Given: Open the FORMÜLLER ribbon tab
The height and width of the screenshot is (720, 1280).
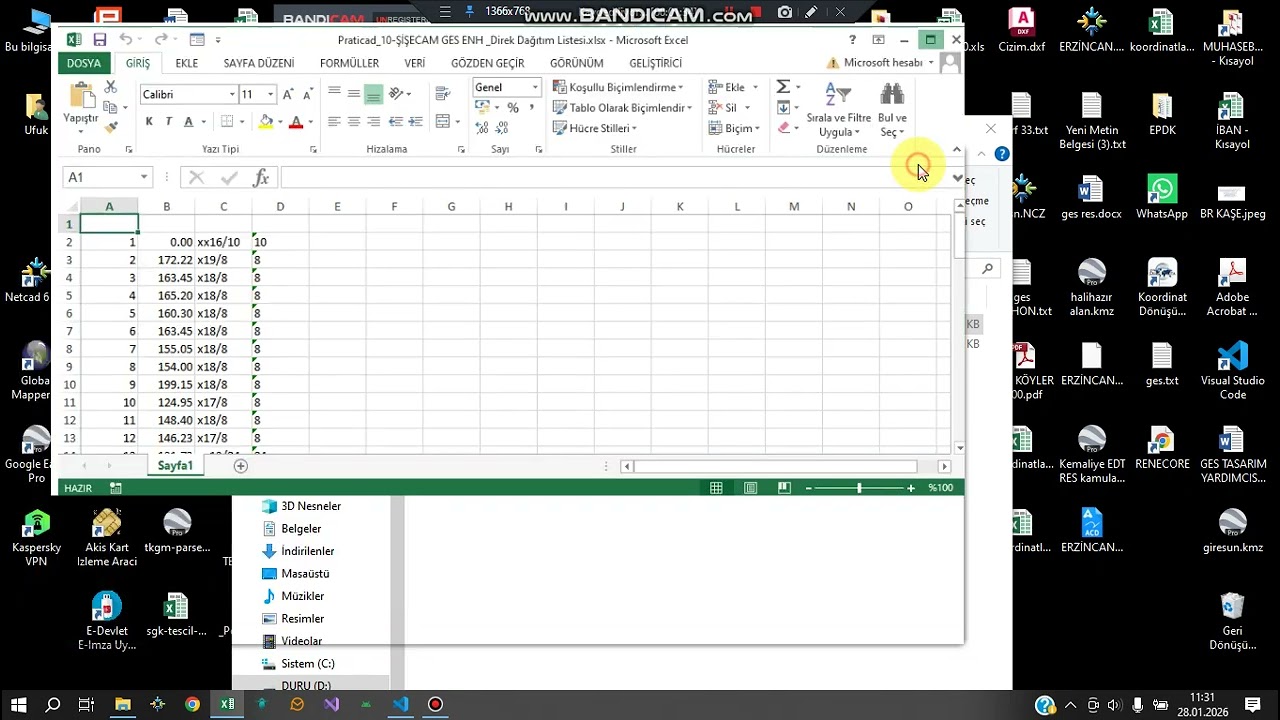Looking at the screenshot, I should coord(349,63).
